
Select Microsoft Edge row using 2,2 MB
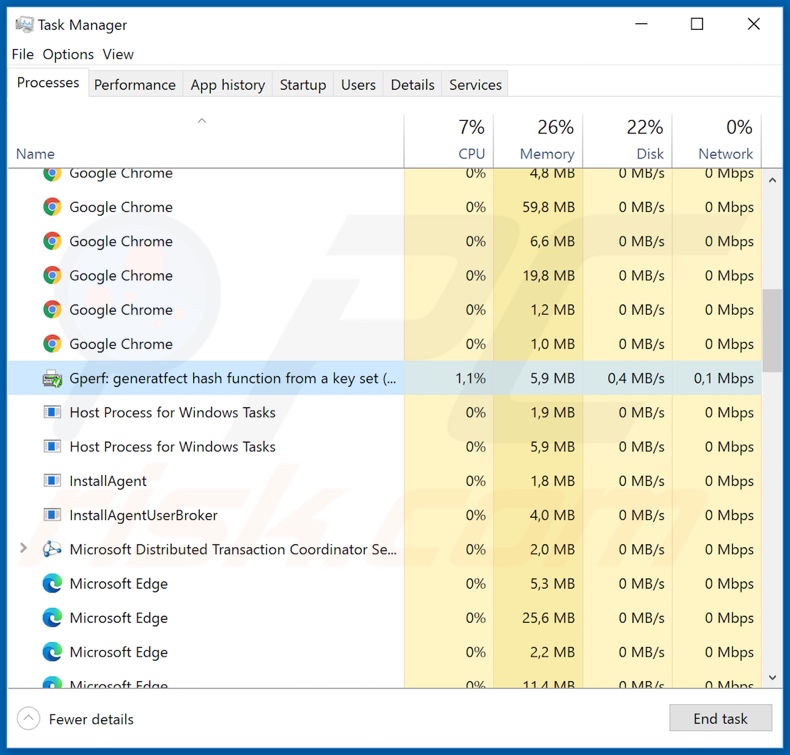click(x=384, y=652)
